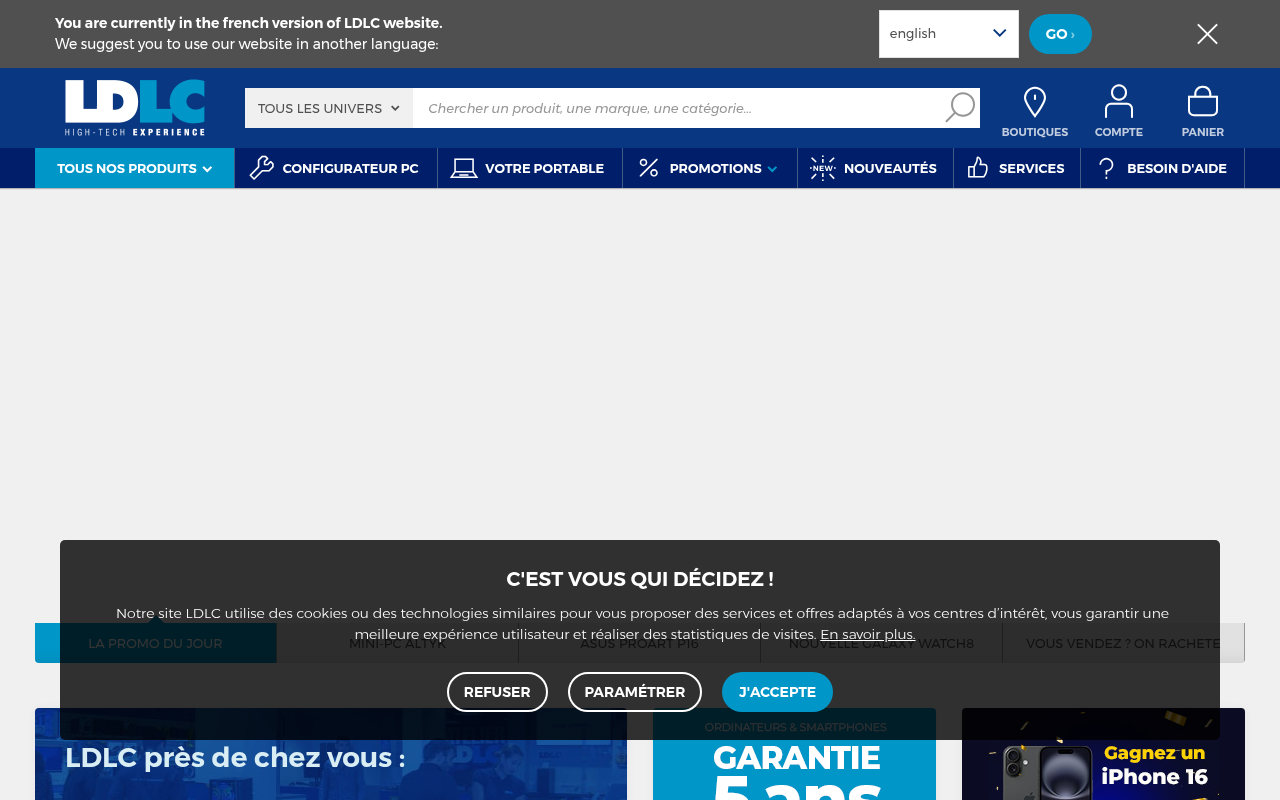
Task: Open the english language dropdown
Action: (x=949, y=34)
